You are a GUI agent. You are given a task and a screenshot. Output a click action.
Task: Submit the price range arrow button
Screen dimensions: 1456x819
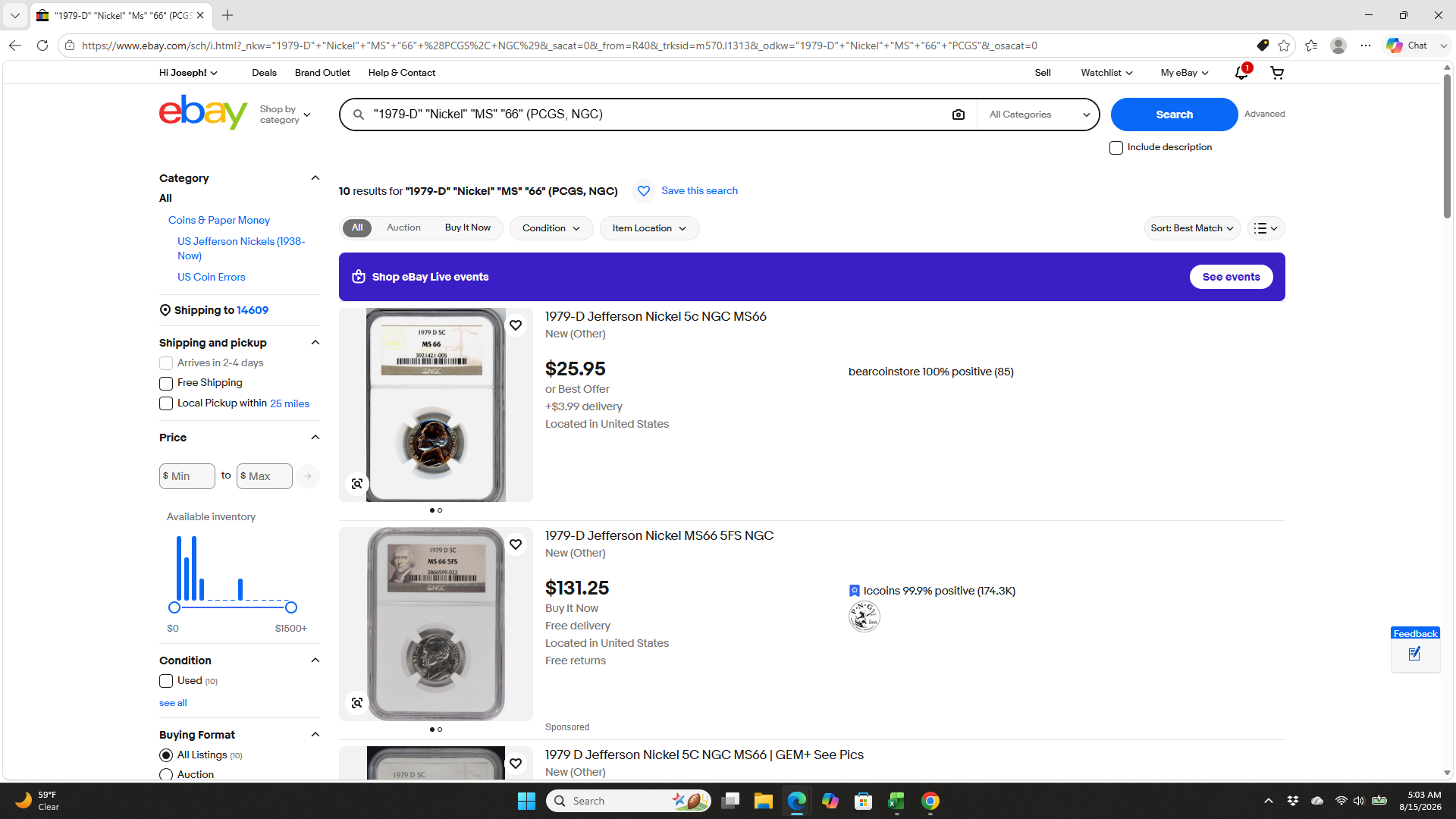coord(308,476)
